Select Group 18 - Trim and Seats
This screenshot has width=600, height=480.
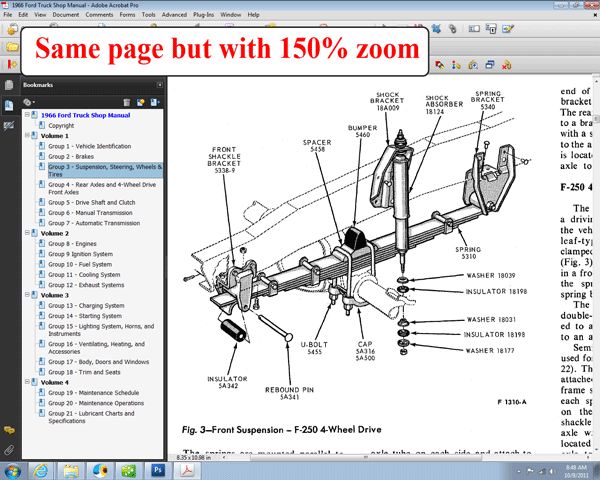(84, 372)
